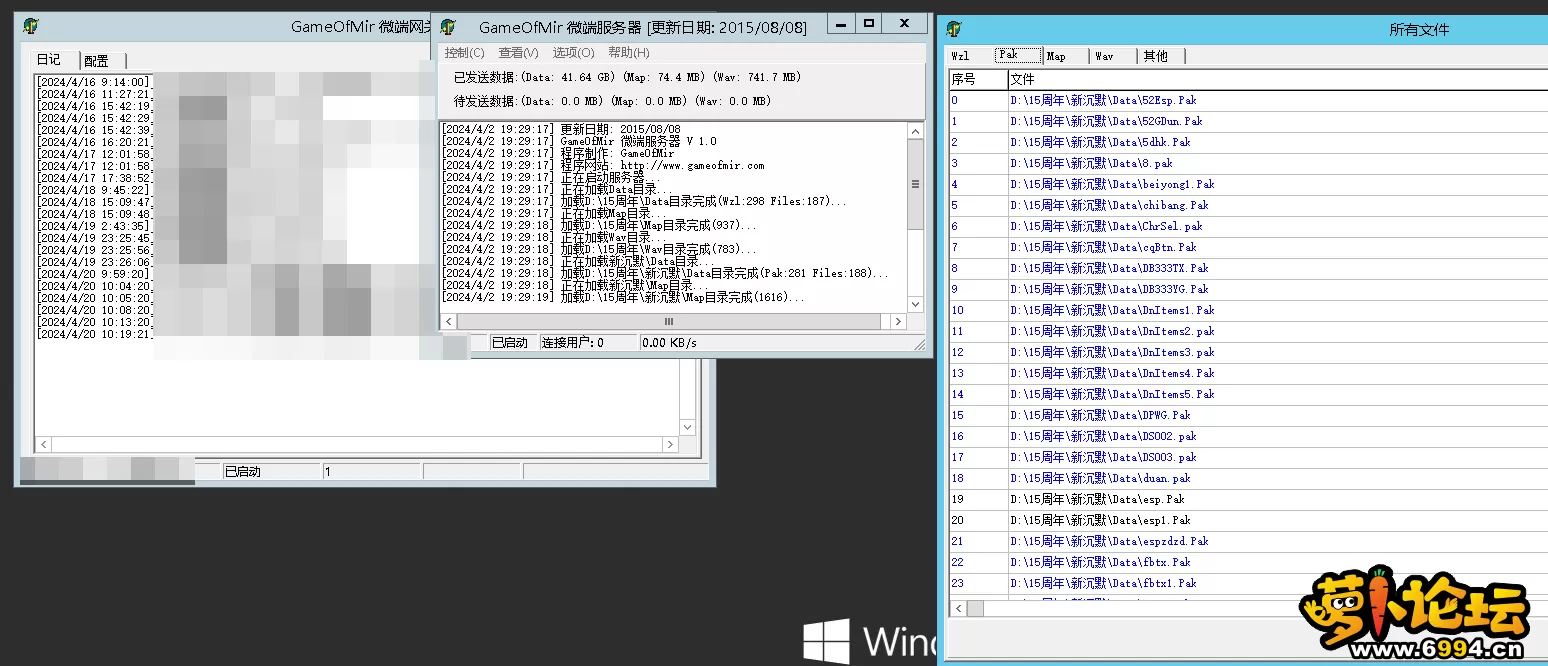Click 已启动 status in gateway window
This screenshot has width=1548, height=666.
pyautogui.click(x=270, y=471)
